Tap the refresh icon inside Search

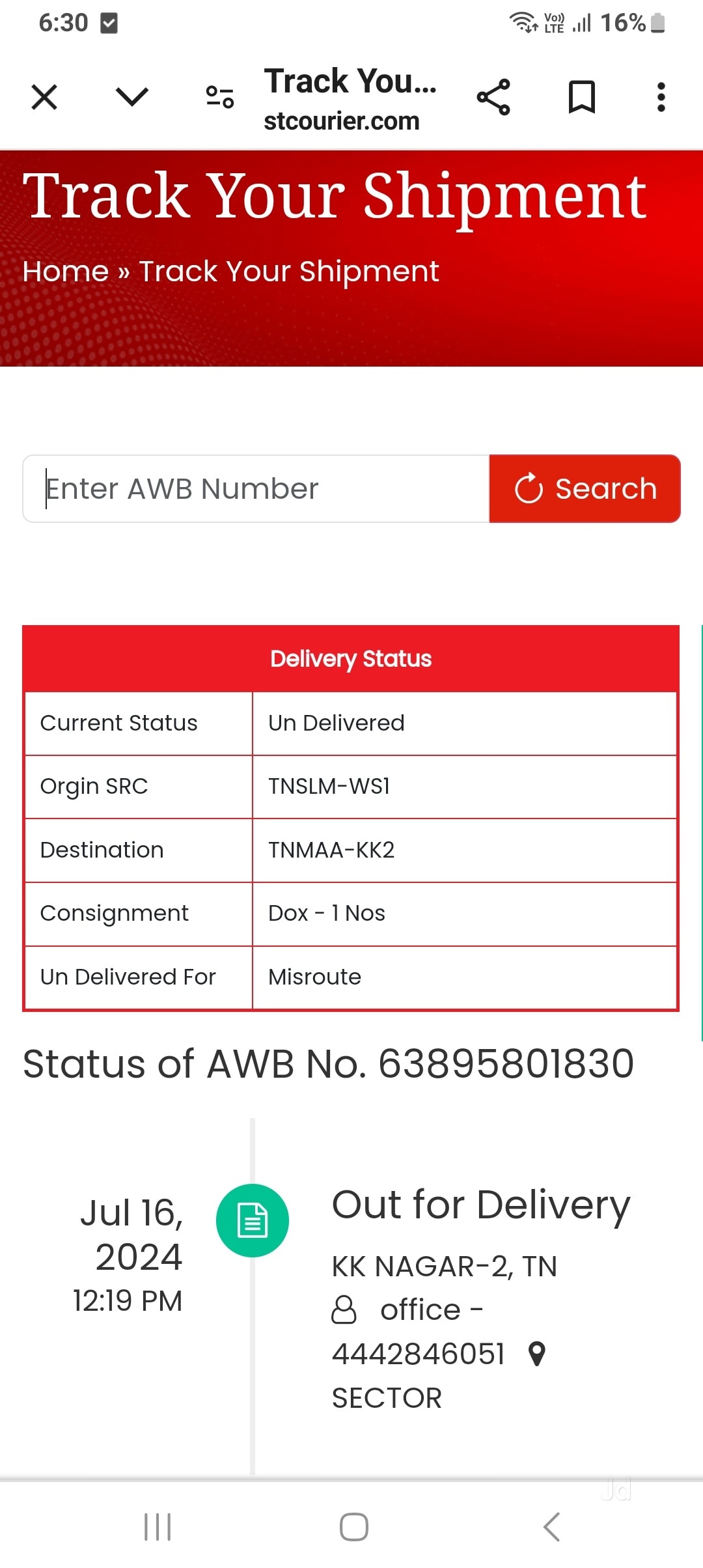click(x=529, y=488)
